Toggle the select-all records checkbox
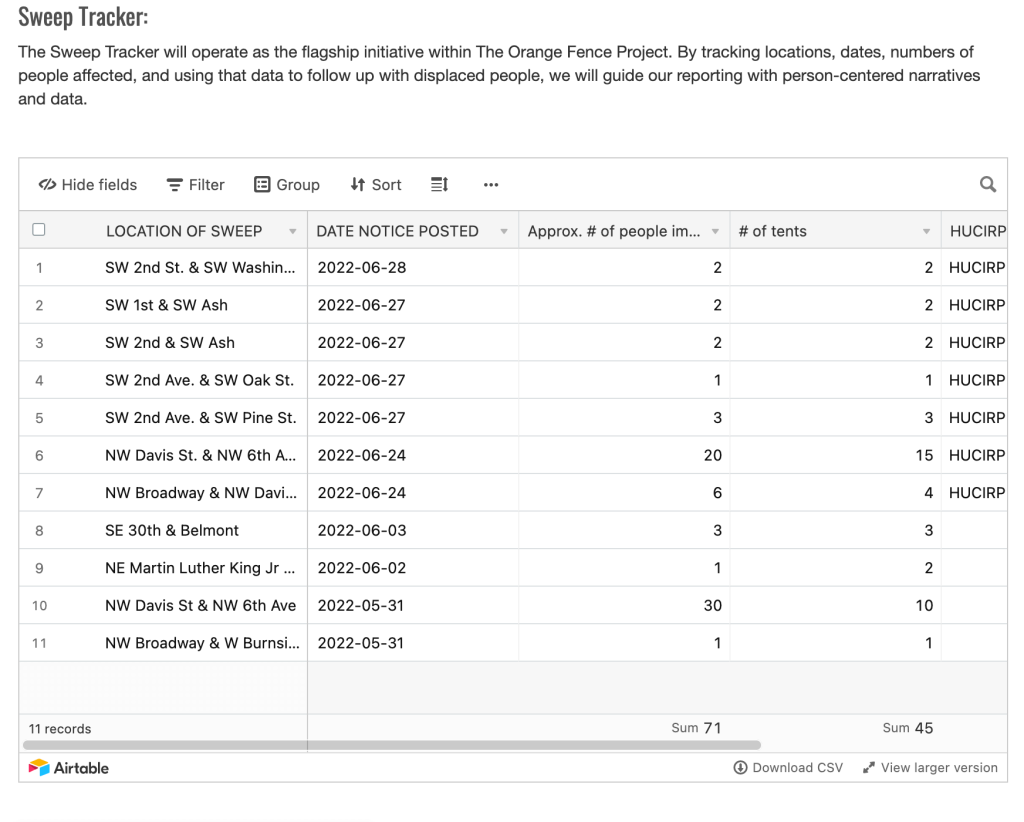Screen dimensions: 1024x822 point(39,230)
